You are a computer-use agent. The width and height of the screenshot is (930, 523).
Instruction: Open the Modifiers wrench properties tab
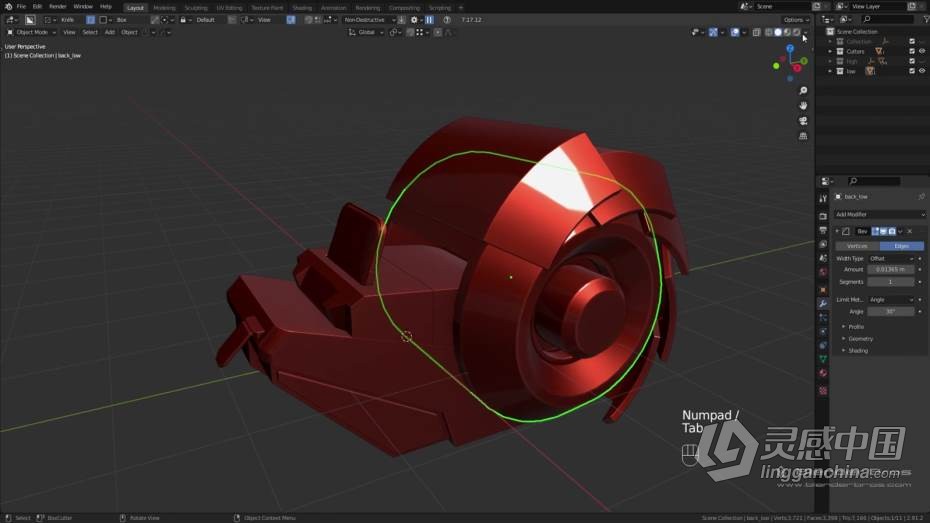click(823, 304)
